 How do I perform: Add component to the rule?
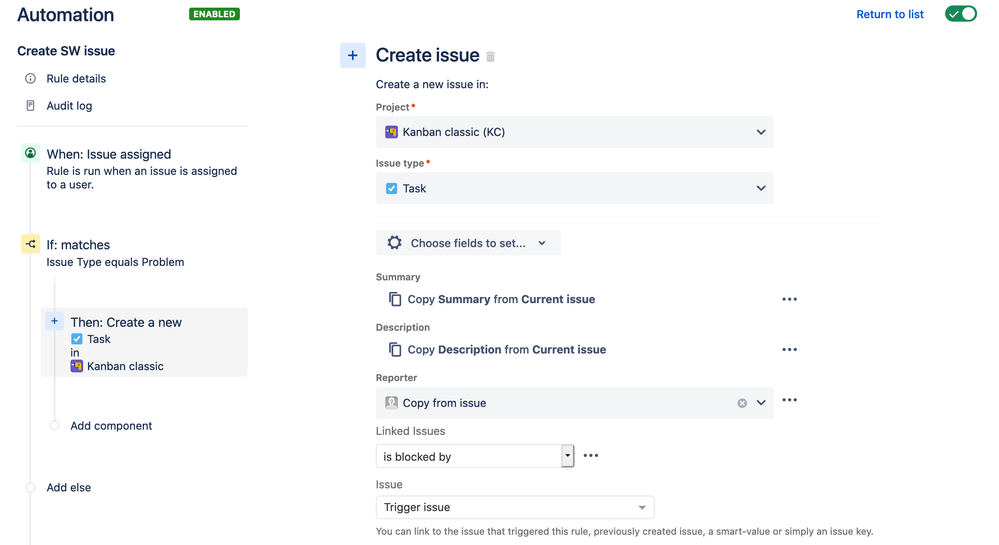[111, 426]
